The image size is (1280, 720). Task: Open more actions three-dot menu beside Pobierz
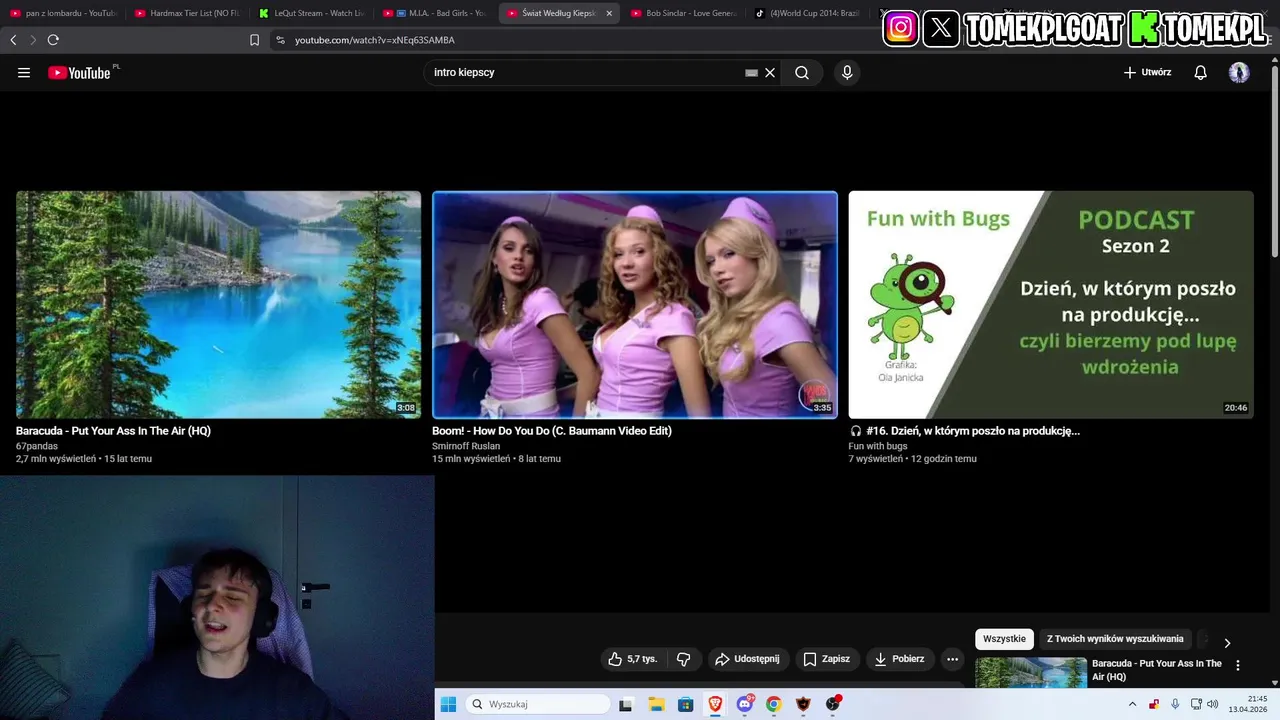pyautogui.click(x=952, y=659)
